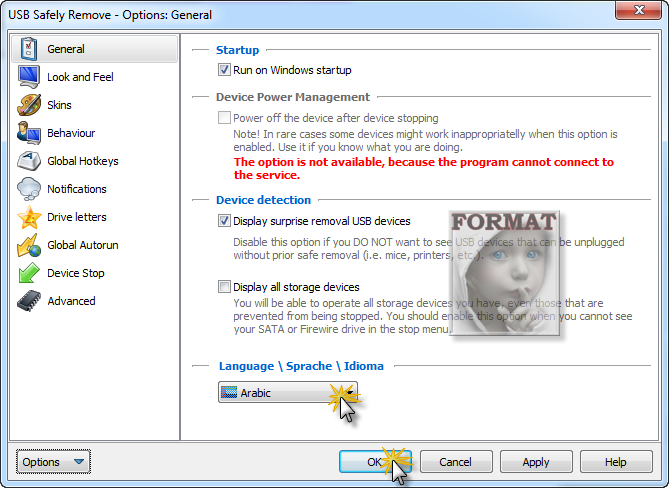Open Look and Feel monitor icon

[29, 77]
